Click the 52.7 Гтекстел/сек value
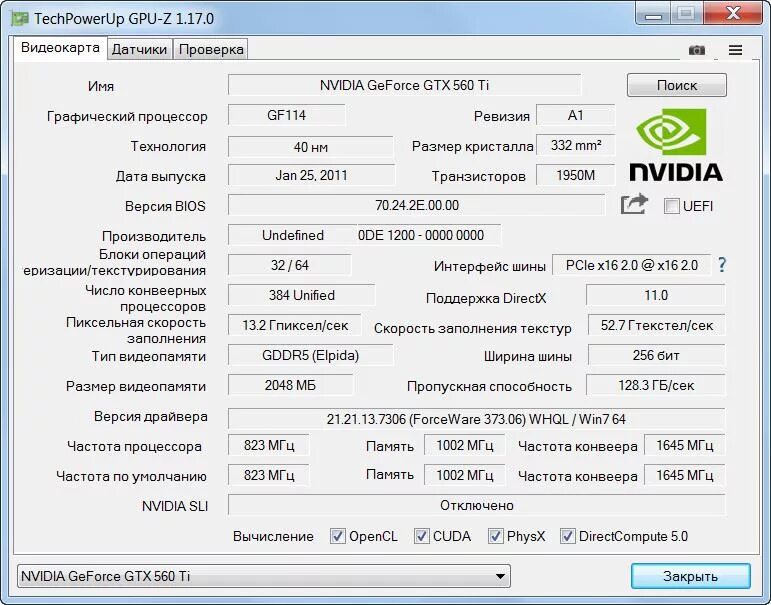This screenshot has height=605, width=771. click(x=656, y=325)
